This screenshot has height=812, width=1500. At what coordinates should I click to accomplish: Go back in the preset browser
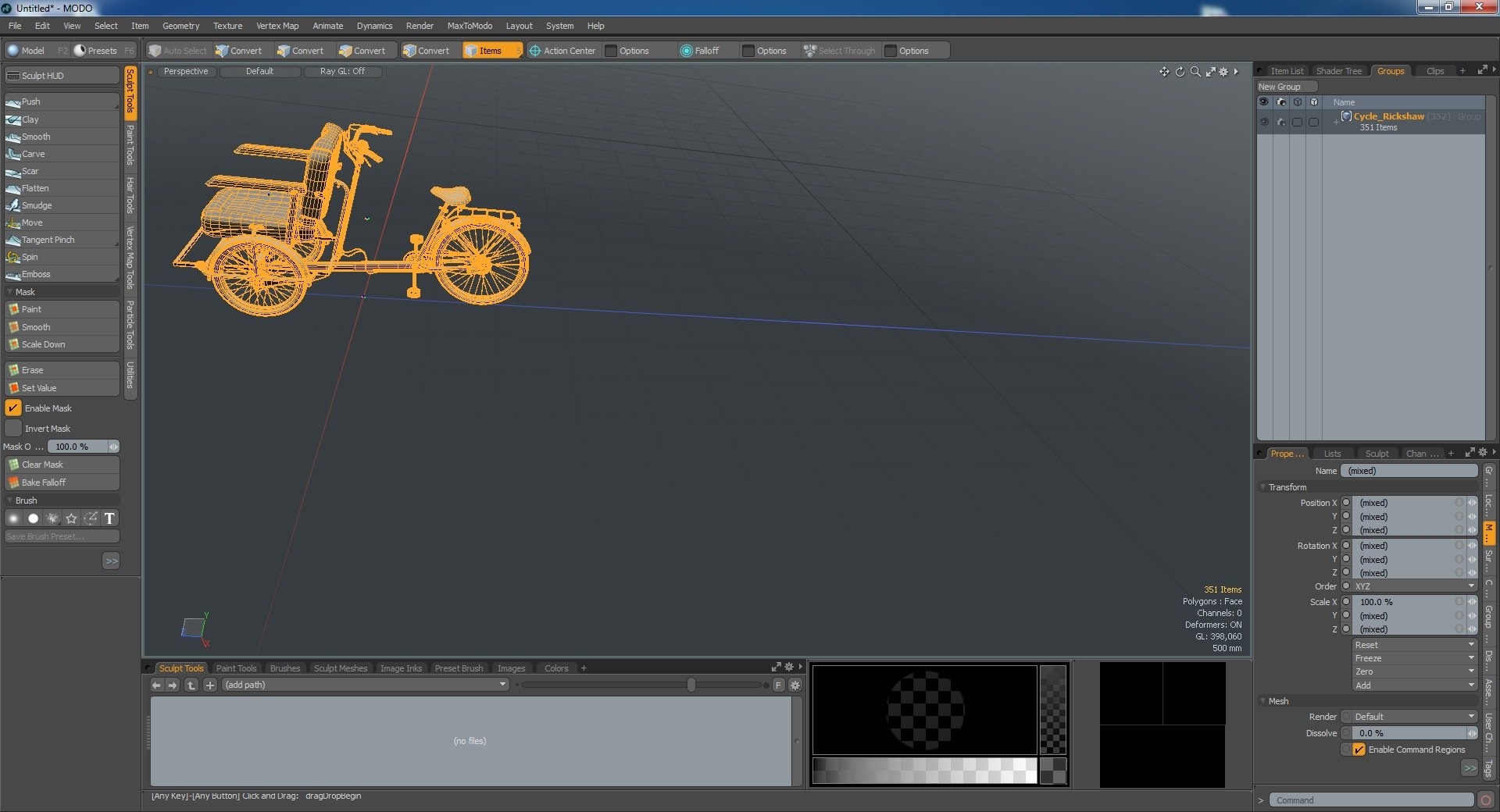[x=156, y=685]
